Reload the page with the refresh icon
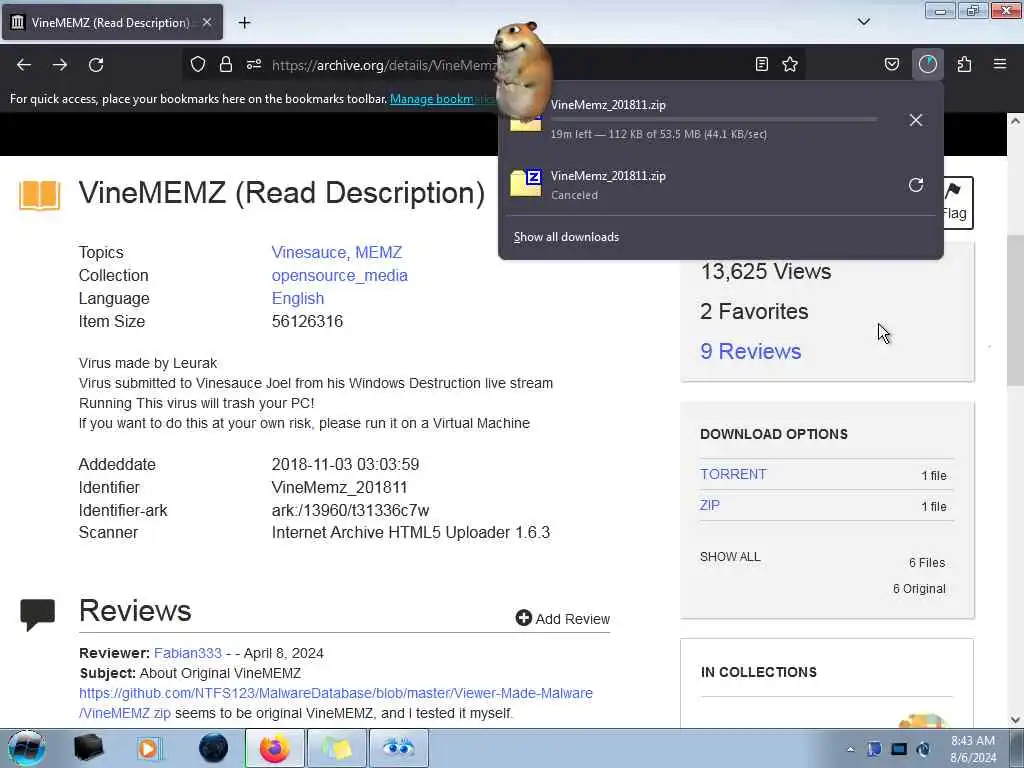 [96, 65]
